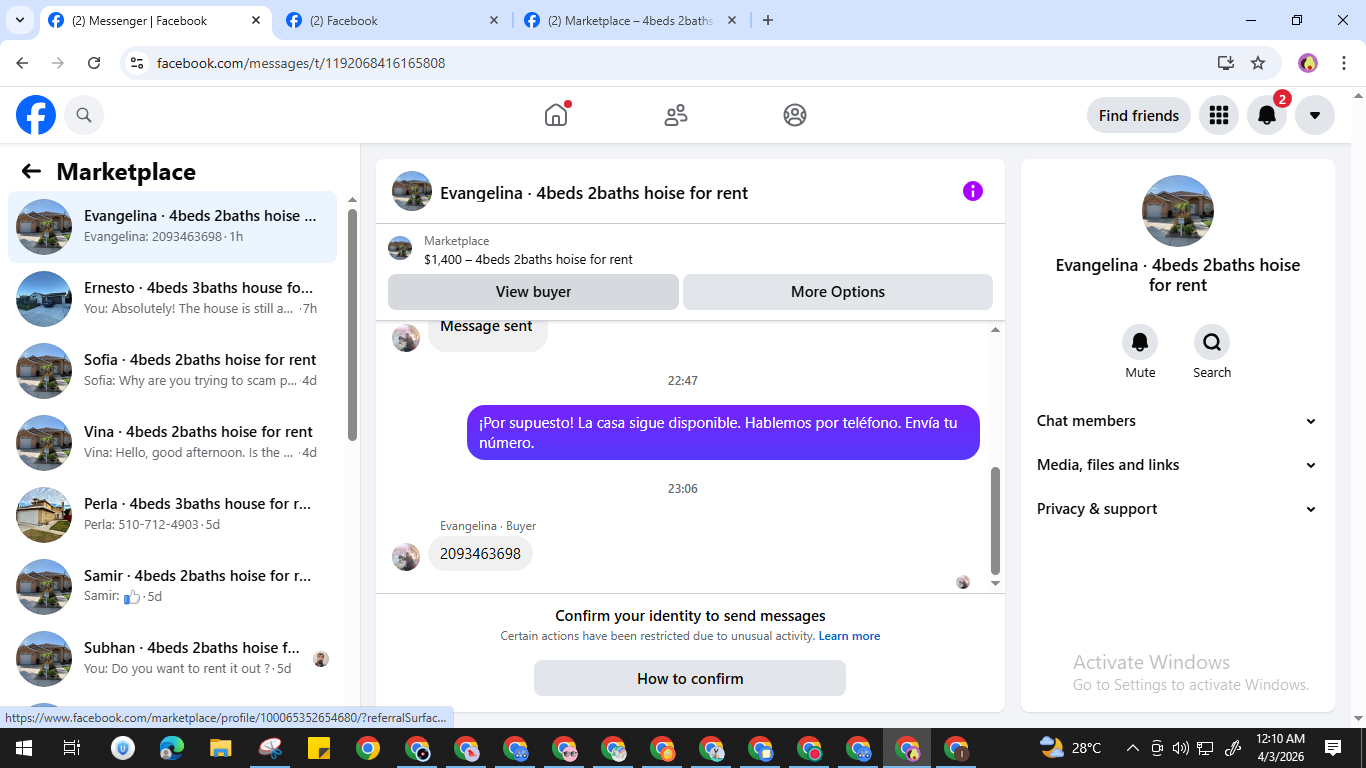Open the Groups icon in top navigation
This screenshot has width=1366, height=768.
tap(795, 115)
